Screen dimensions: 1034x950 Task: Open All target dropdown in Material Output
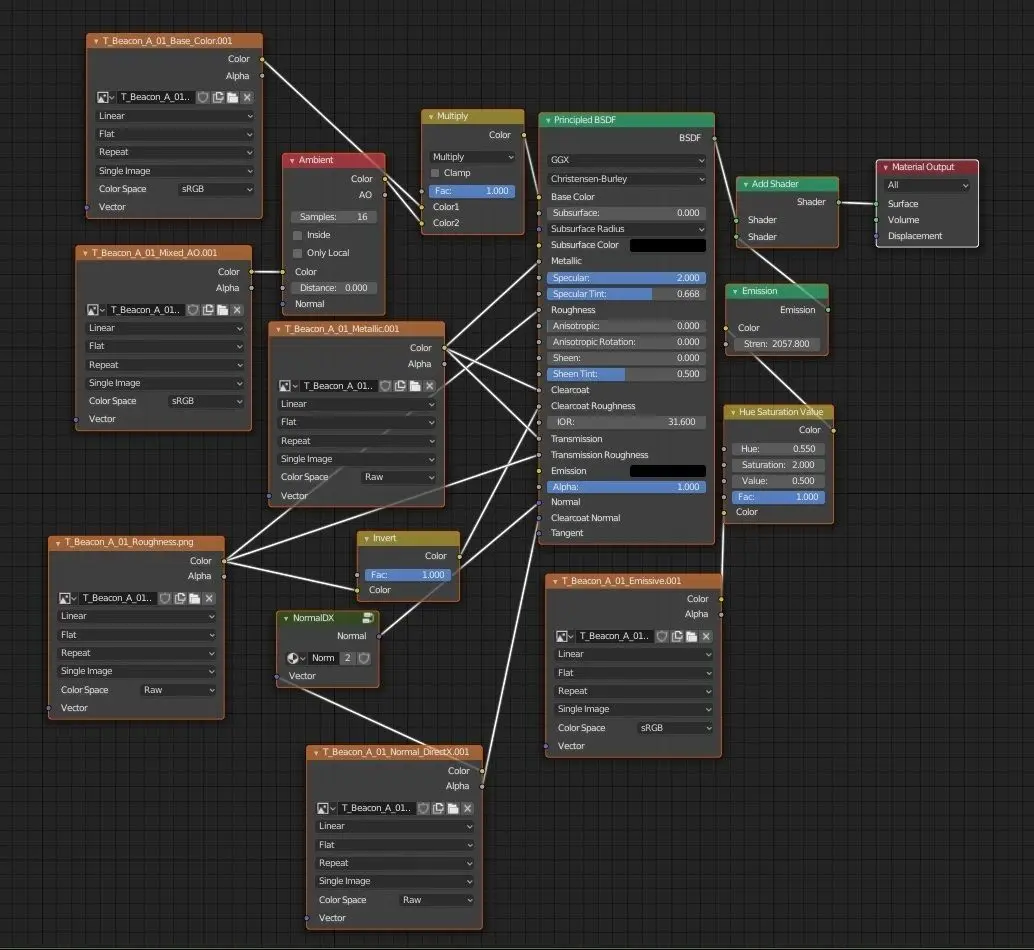tap(927, 185)
